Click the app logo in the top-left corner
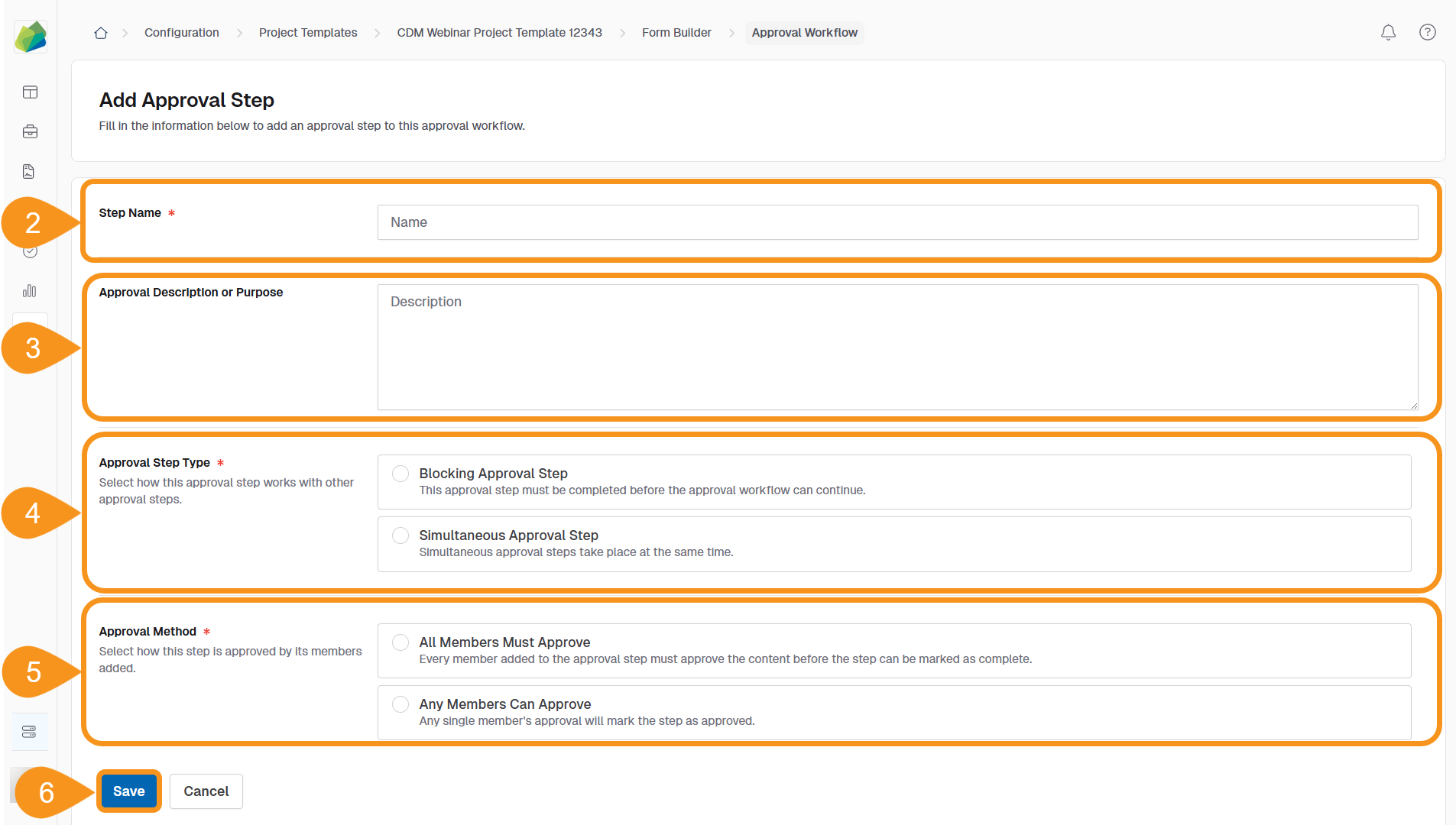The height and width of the screenshot is (825, 1456). point(30,36)
